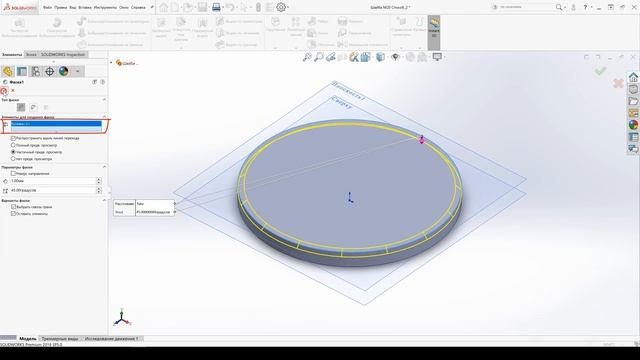
Task: Open the Display Style cube icon
Action: tap(380, 57)
